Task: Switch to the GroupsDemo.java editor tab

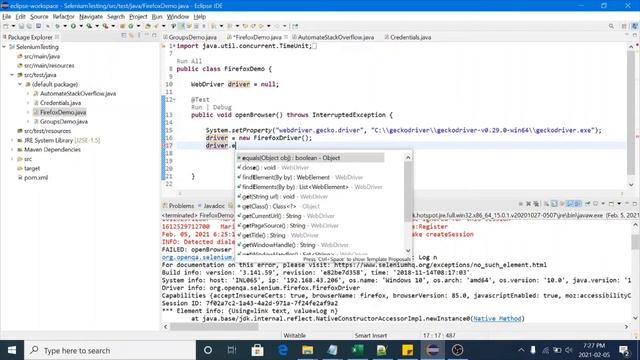Action: [x=192, y=37]
